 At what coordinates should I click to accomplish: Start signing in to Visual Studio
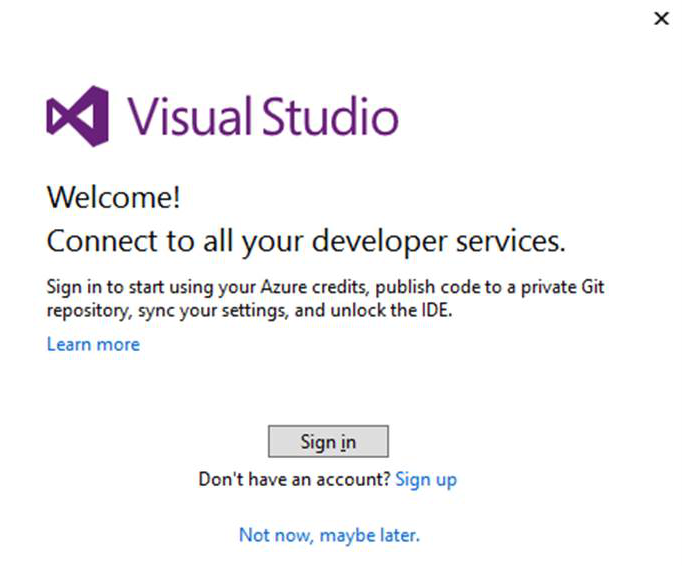pos(328,441)
